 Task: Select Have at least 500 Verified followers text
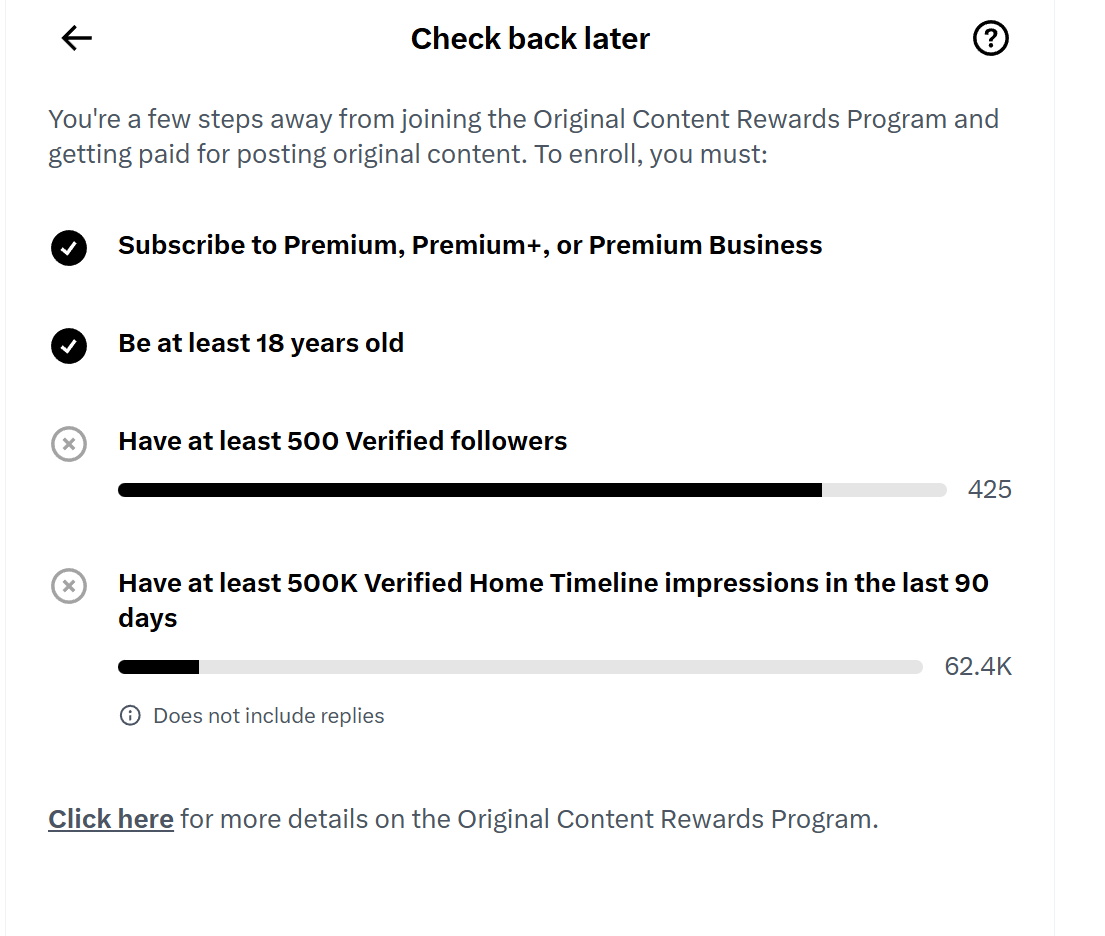pos(342,441)
